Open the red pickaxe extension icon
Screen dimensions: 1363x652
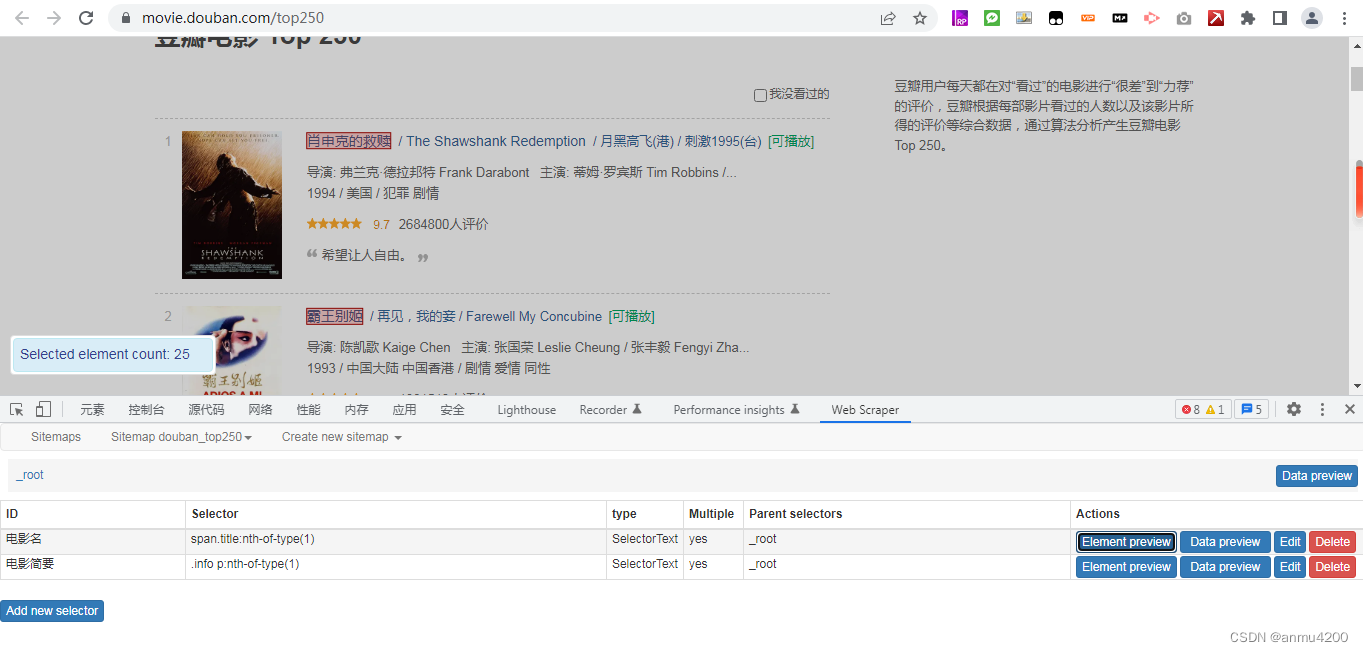1216,18
